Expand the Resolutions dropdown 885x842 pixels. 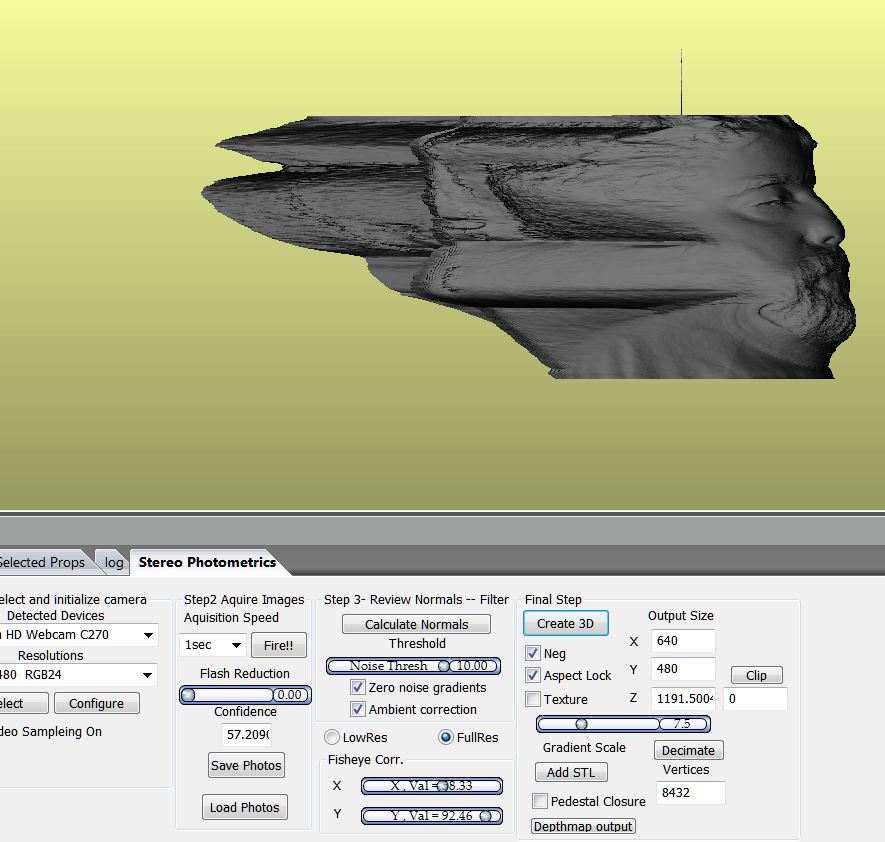(x=148, y=676)
